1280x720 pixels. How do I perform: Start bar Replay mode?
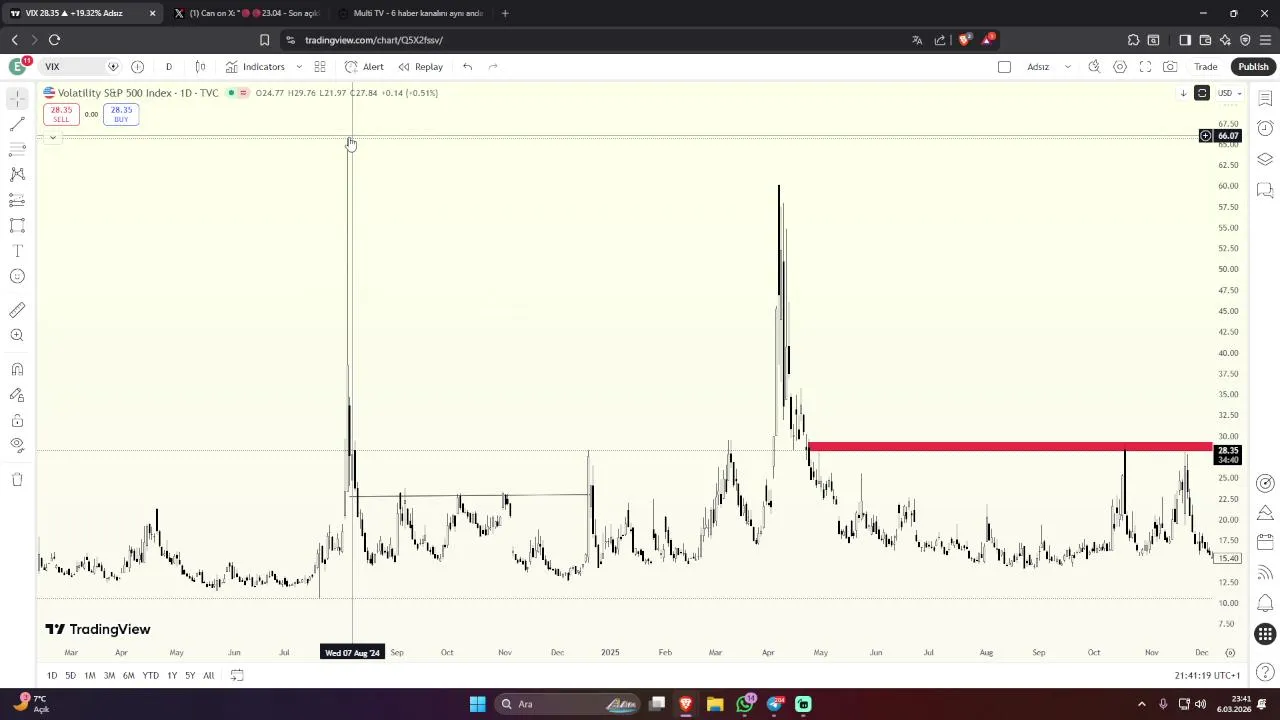tap(420, 67)
